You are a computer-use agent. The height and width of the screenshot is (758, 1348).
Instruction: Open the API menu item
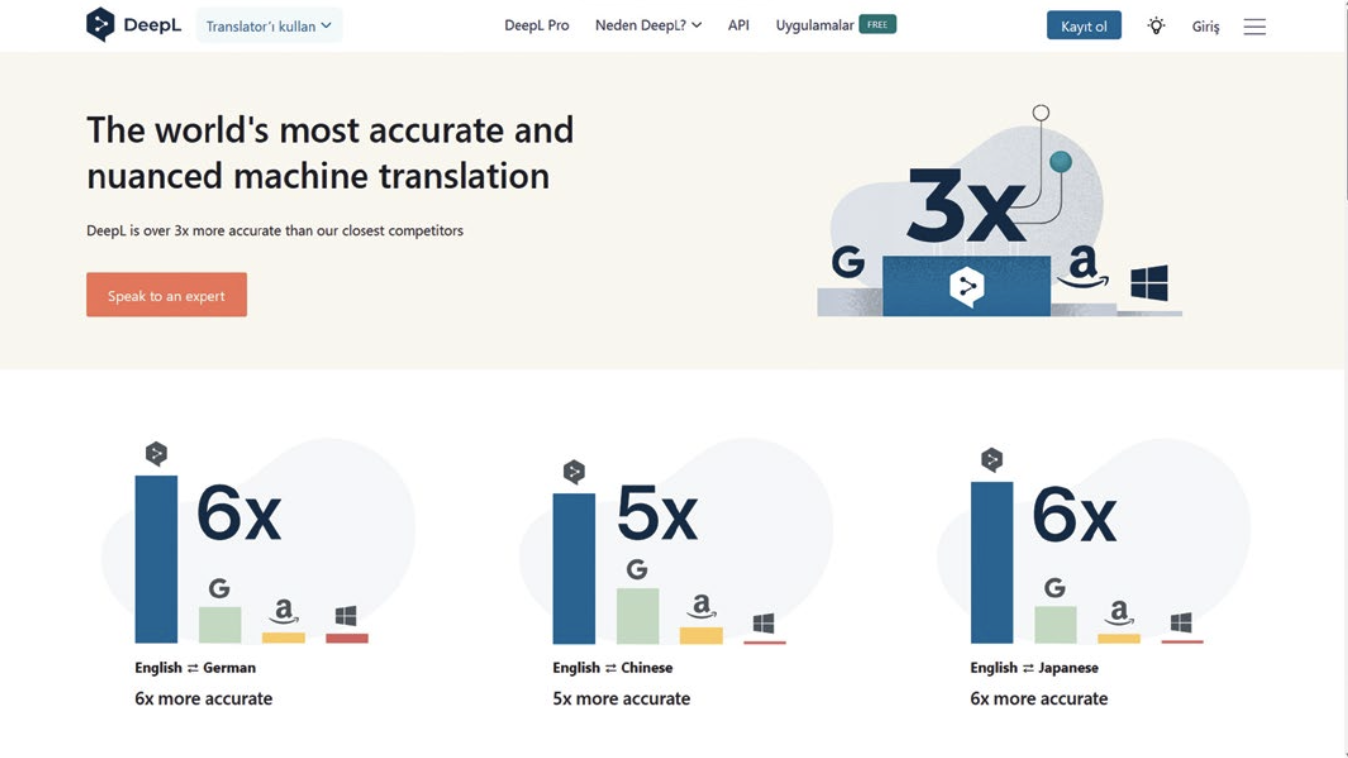coord(739,26)
